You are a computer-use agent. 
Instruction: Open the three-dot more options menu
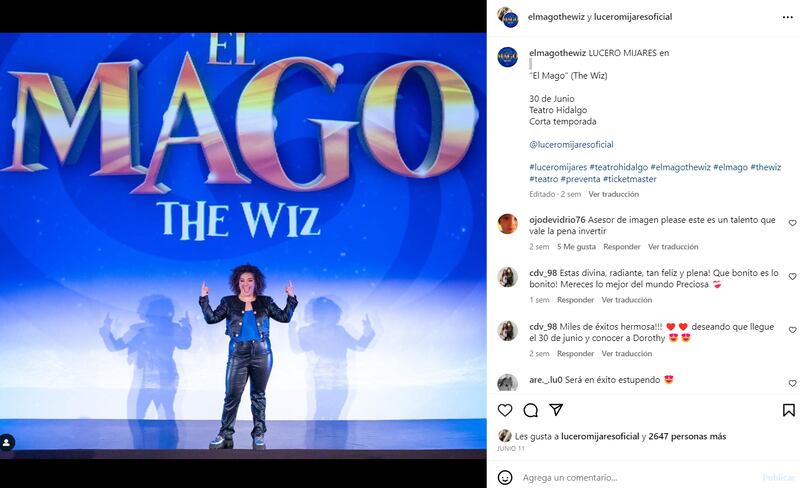pos(788,17)
